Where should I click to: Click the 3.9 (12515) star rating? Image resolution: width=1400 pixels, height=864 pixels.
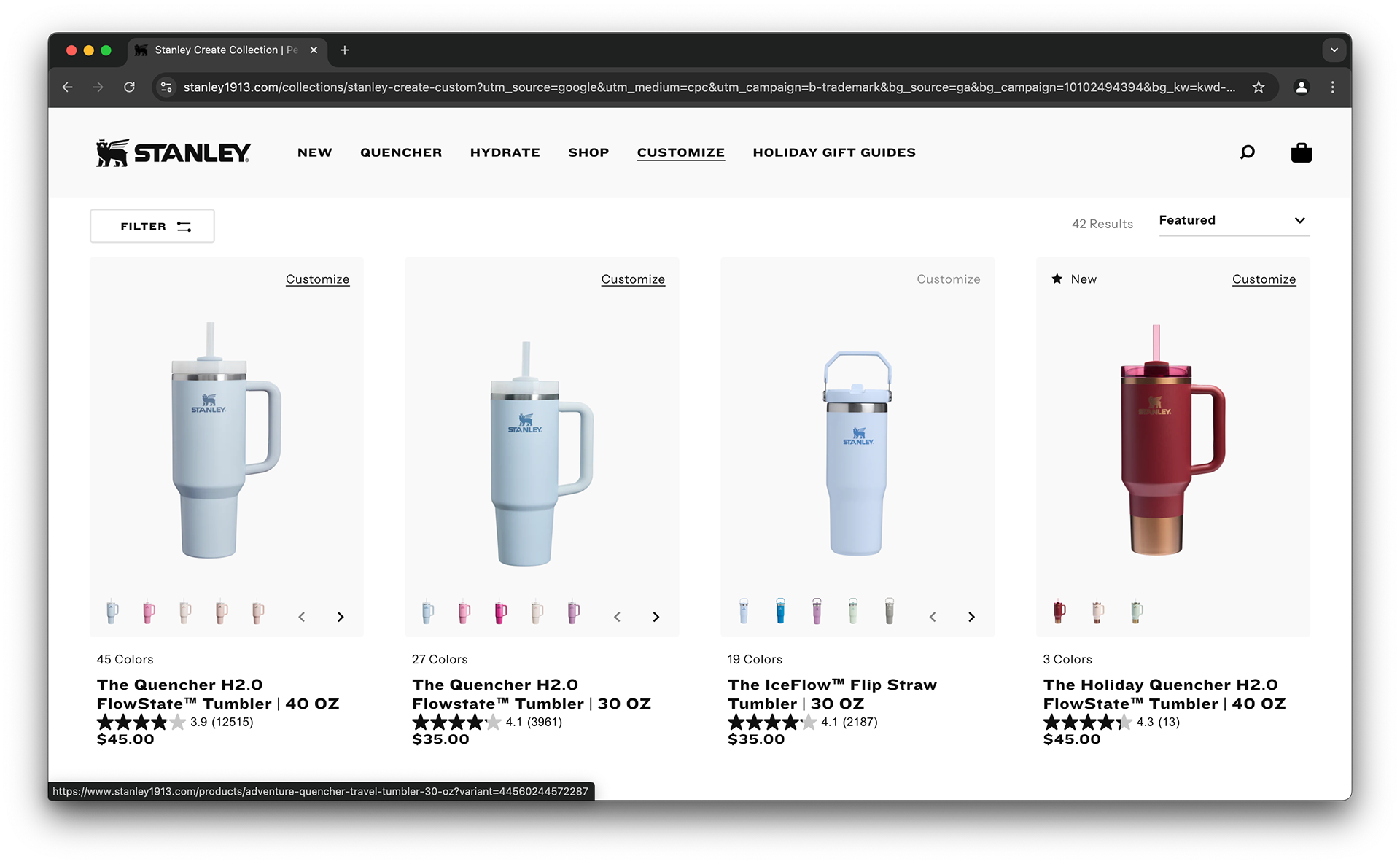175,722
